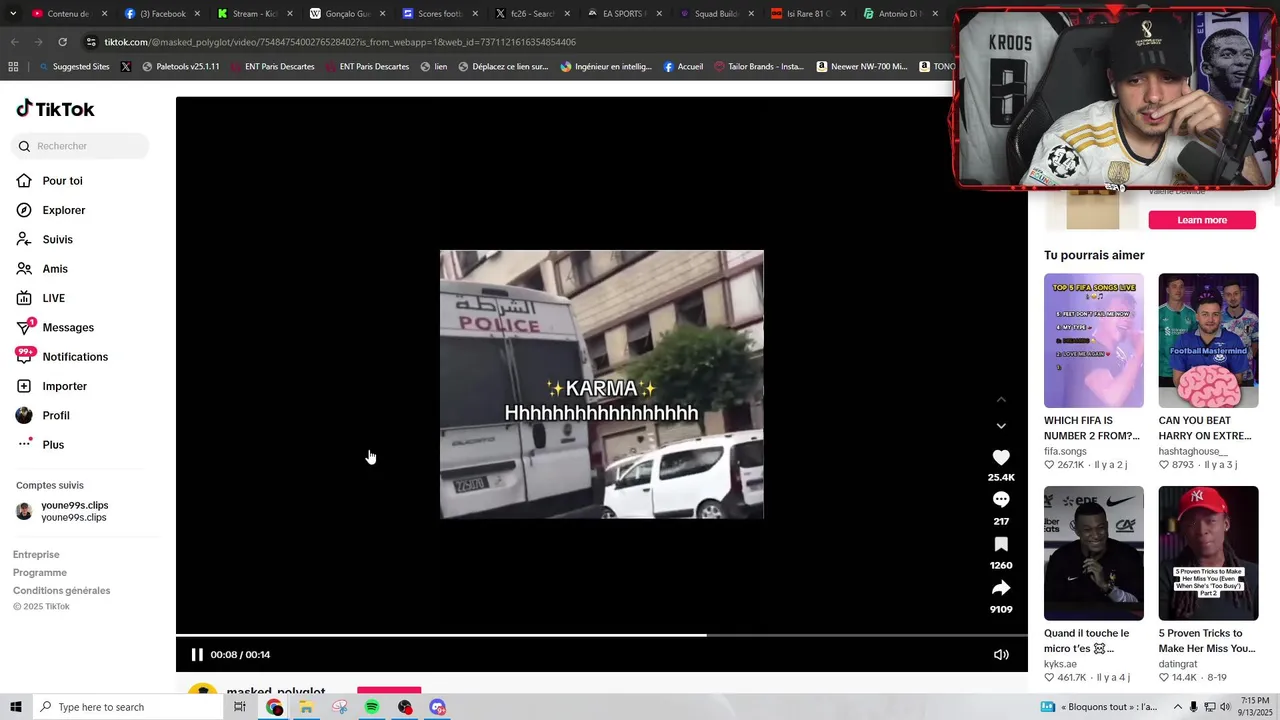1280x720 pixels.
Task: Expand the Plus menu
Action: click(53, 445)
